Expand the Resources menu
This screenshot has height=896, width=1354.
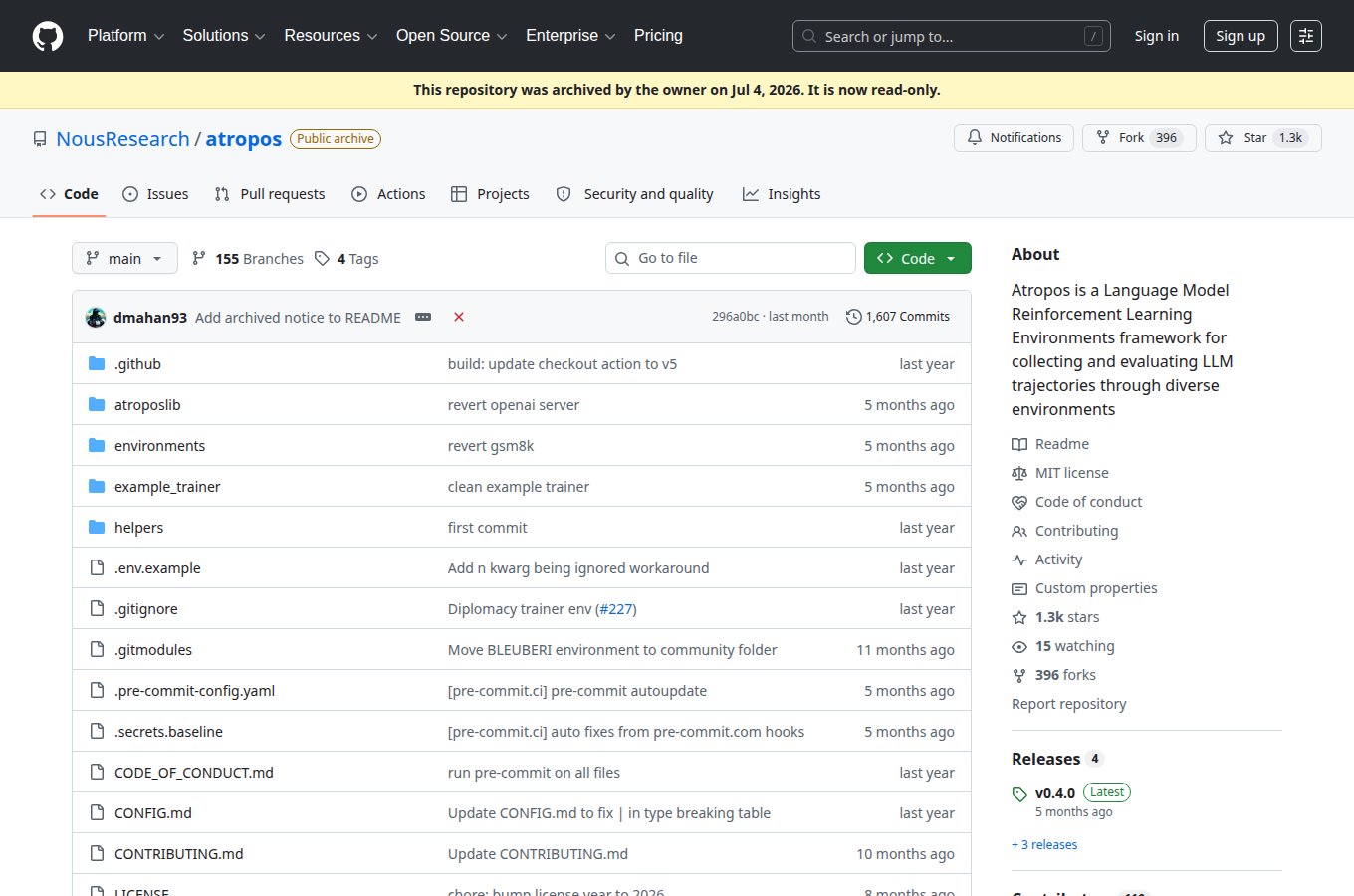click(x=331, y=36)
